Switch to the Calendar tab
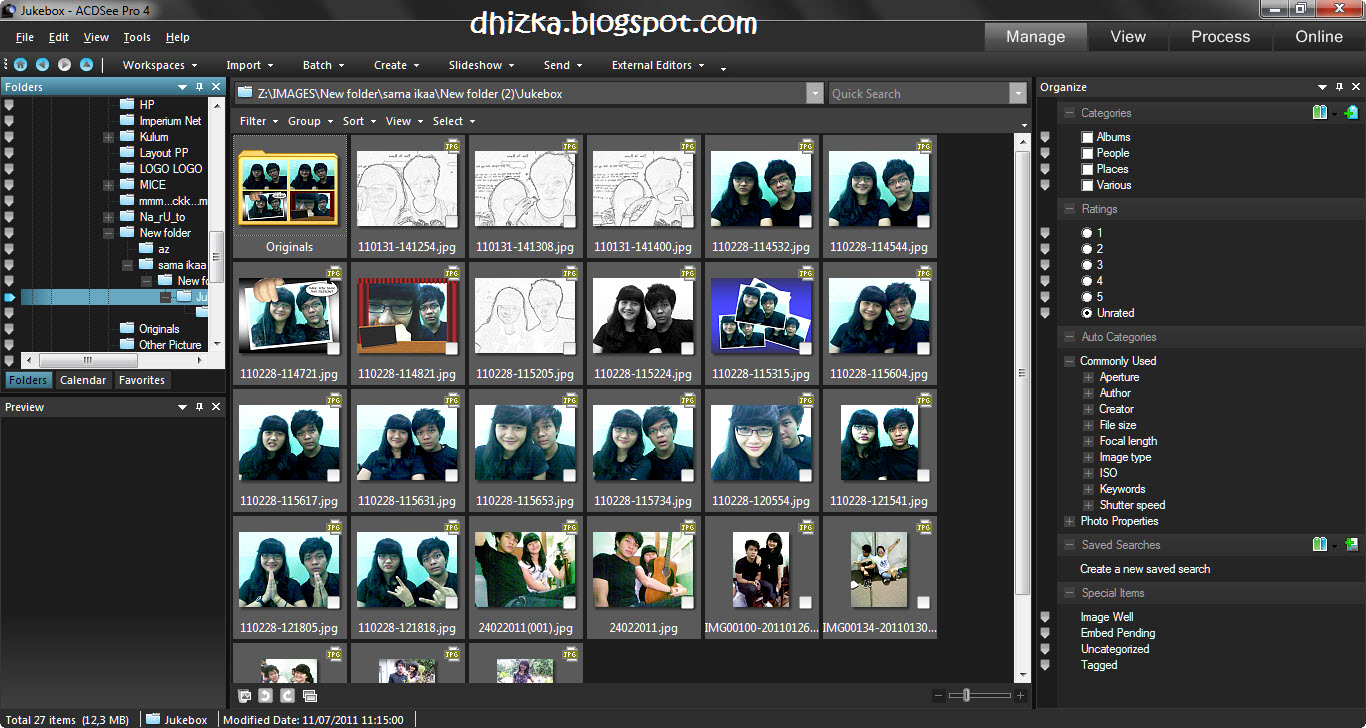The height and width of the screenshot is (728, 1366). 83,380
